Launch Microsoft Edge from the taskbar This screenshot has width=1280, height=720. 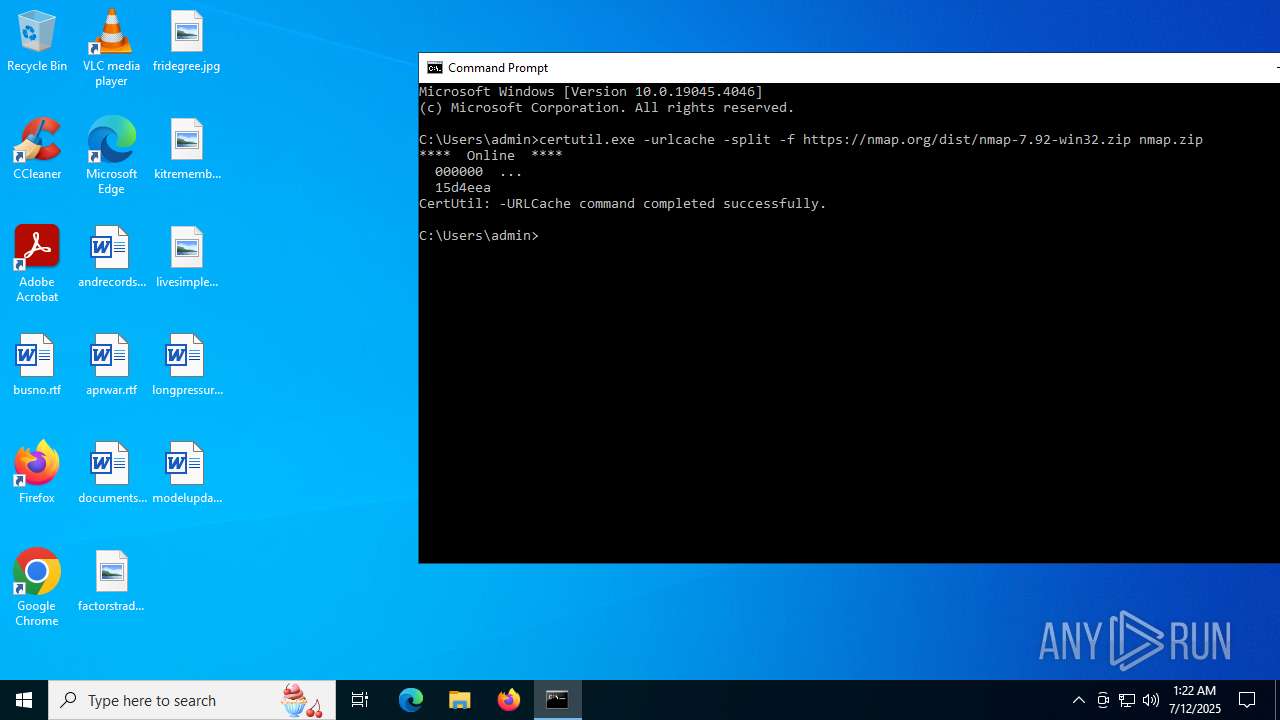tap(411, 700)
